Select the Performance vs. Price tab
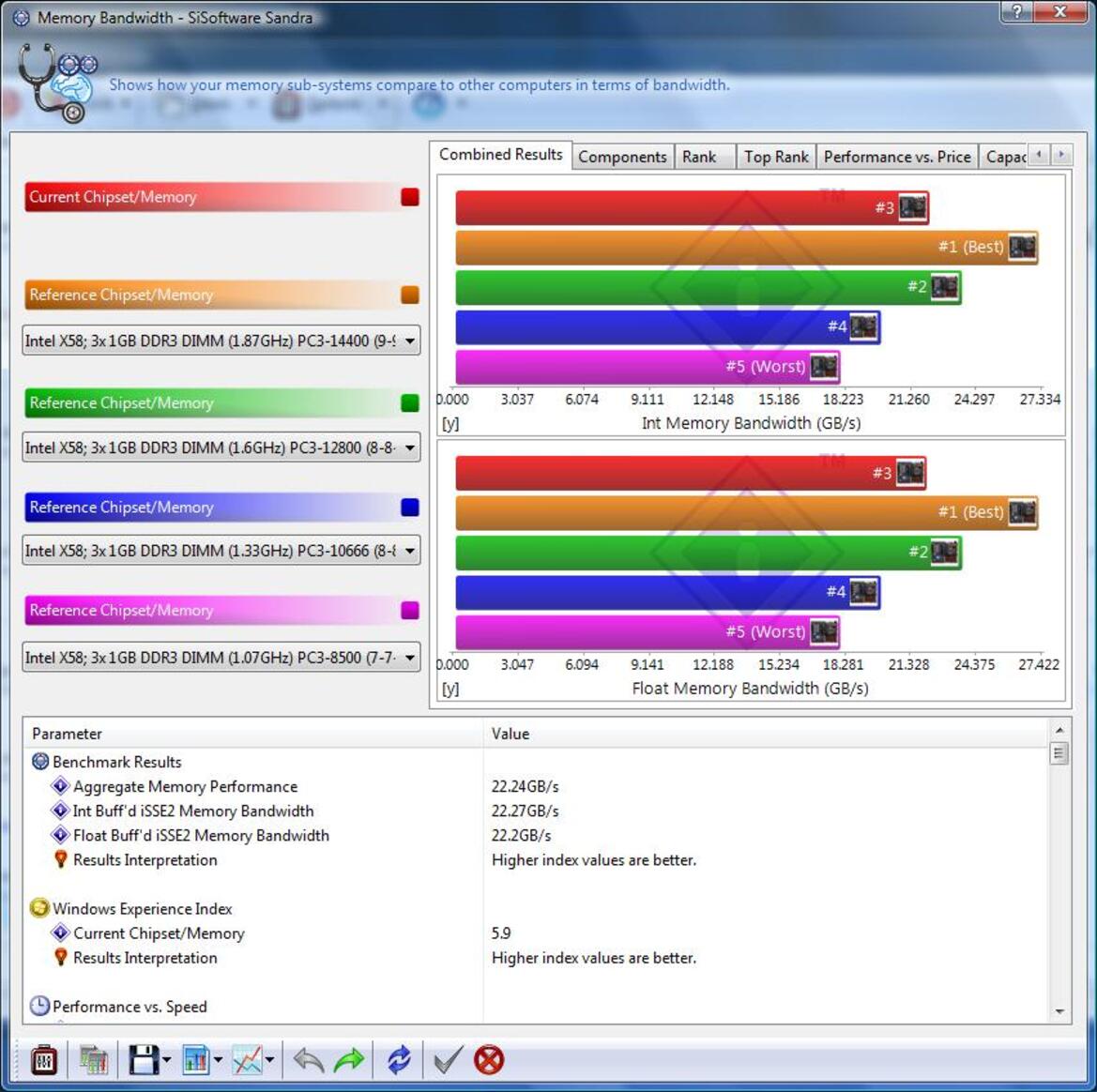This screenshot has height=1092, width=1097. point(898,157)
